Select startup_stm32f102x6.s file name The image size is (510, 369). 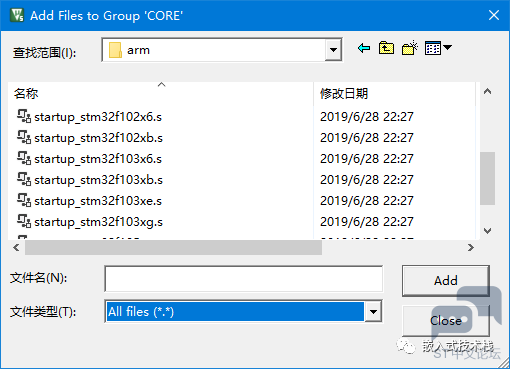click(x=98, y=117)
